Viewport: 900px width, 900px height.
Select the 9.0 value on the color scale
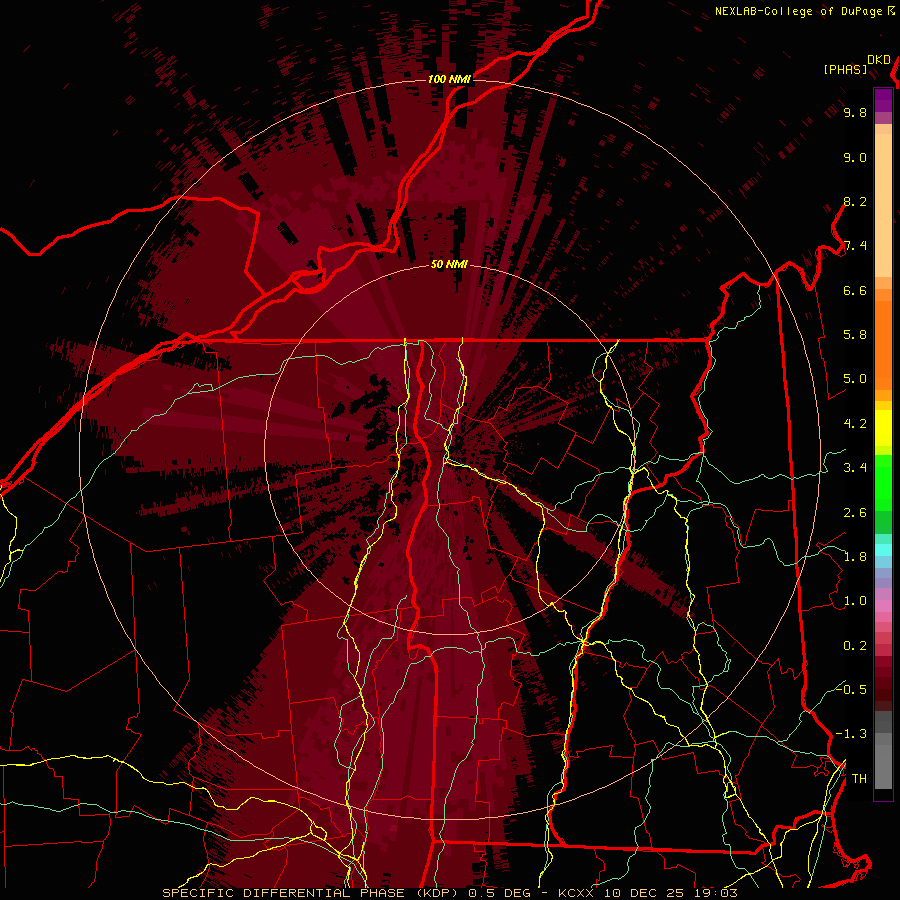click(x=855, y=157)
